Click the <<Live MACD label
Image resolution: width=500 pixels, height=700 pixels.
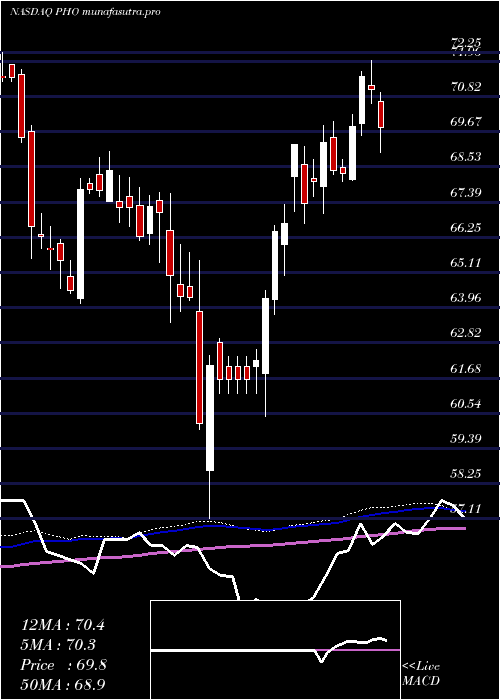[x=421, y=674]
